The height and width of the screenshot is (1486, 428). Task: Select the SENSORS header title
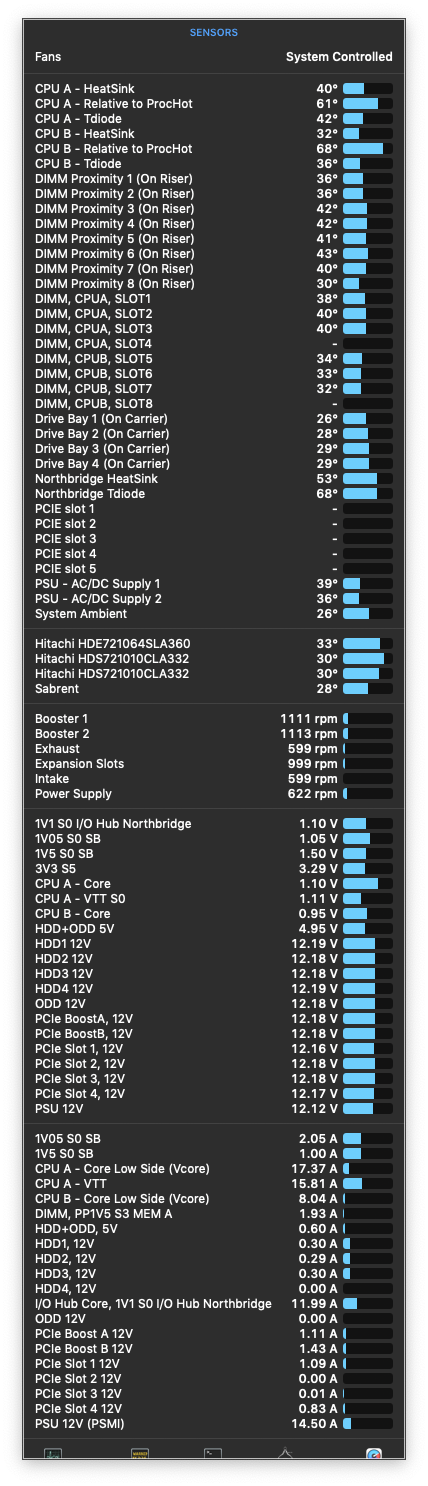coord(214,33)
